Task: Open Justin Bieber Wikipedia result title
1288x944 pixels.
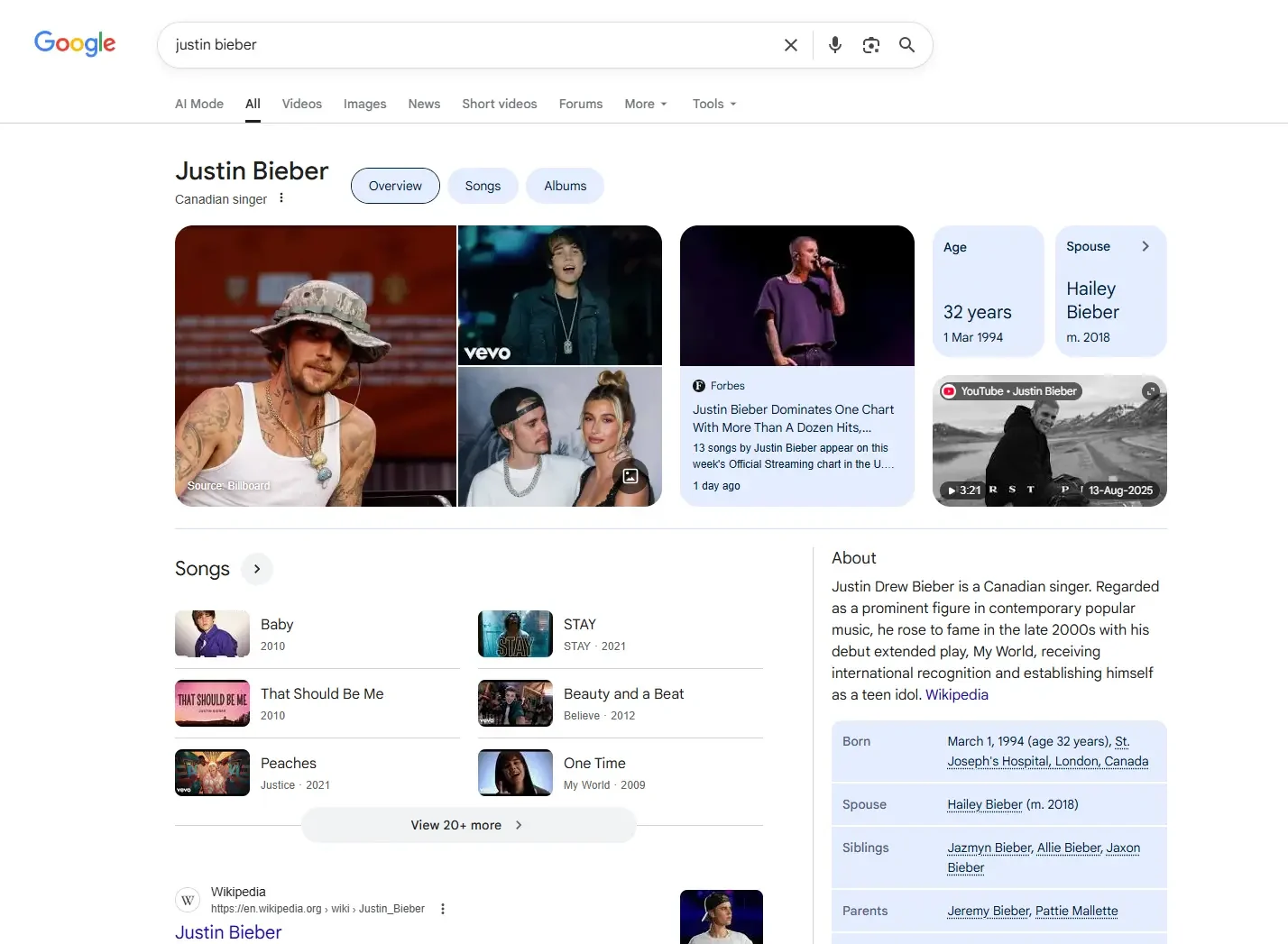Action: pos(228,932)
